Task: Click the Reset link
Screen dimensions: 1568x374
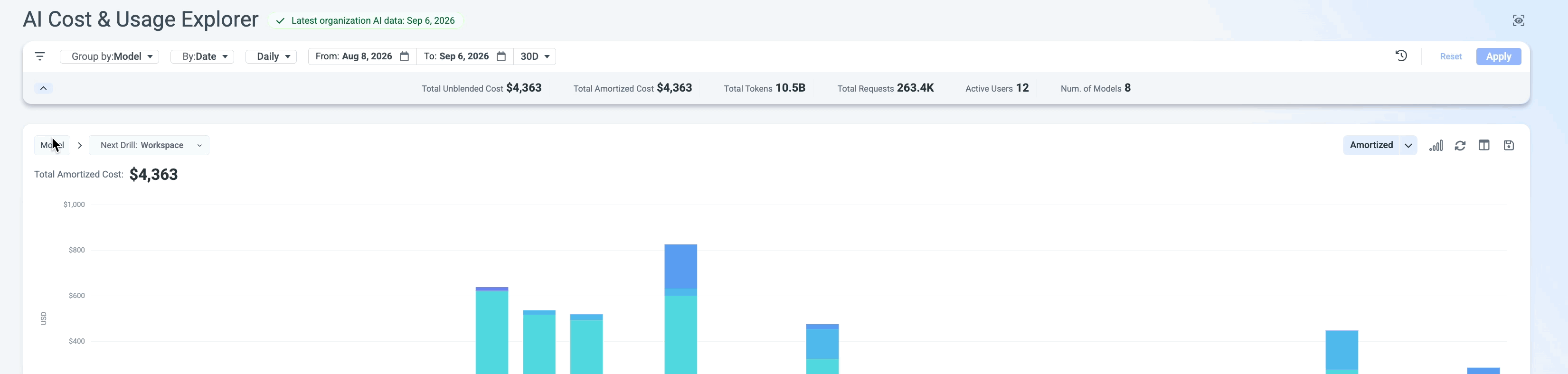Action: [x=1451, y=56]
